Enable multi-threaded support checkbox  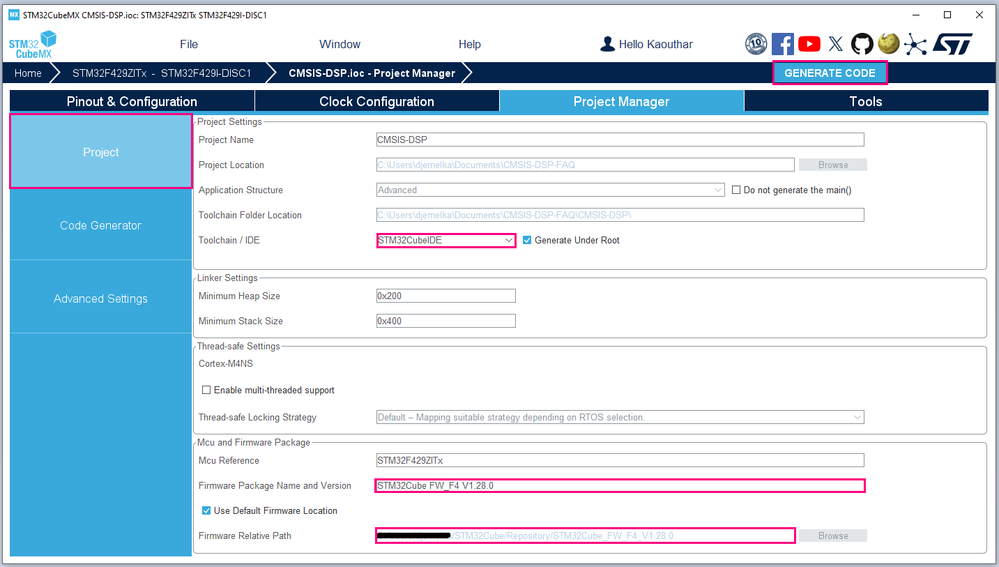pos(206,390)
